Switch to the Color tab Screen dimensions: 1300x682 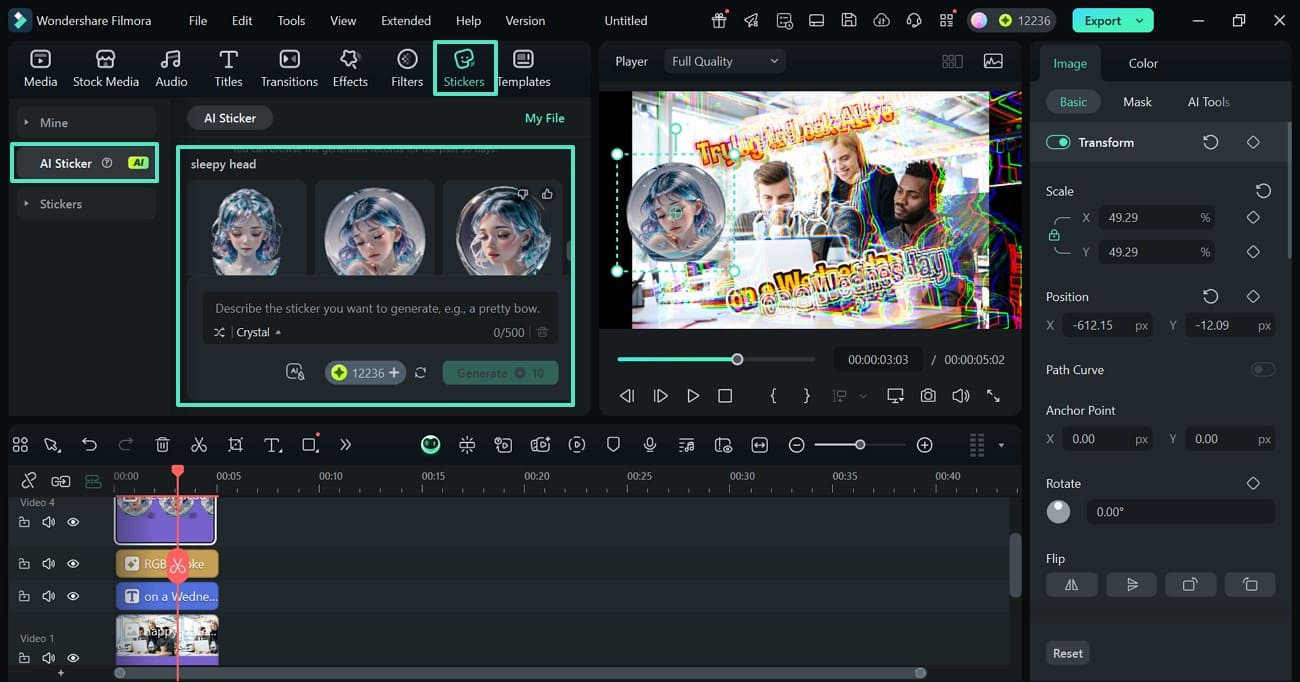(x=1143, y=63)
